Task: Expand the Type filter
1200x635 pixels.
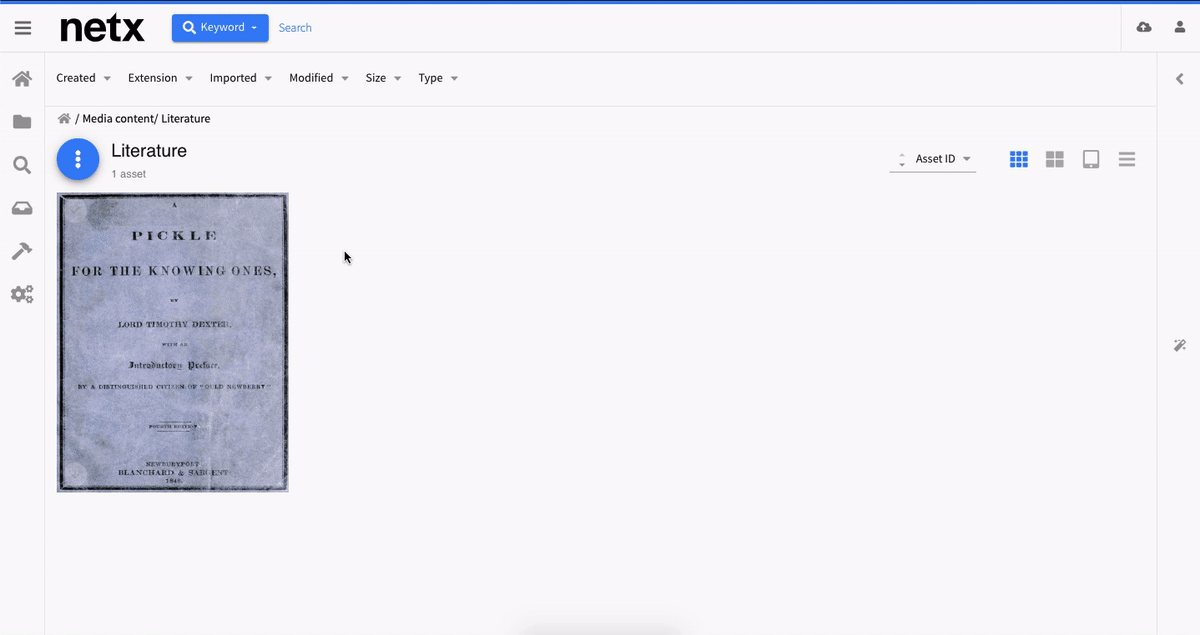Action: [438, 78]
